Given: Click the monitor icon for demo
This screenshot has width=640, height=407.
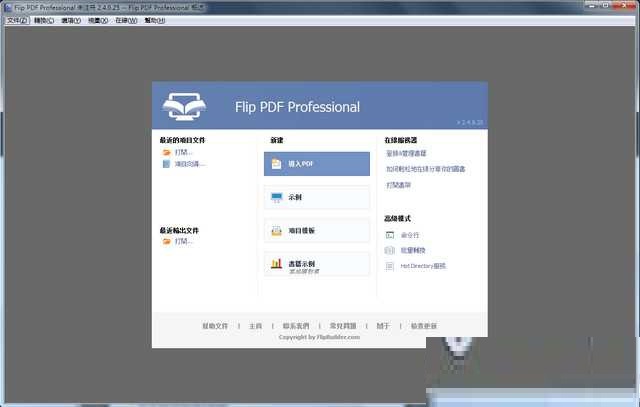Looking at the screenshot, I should pyautogui.click(x=276, y=198).
